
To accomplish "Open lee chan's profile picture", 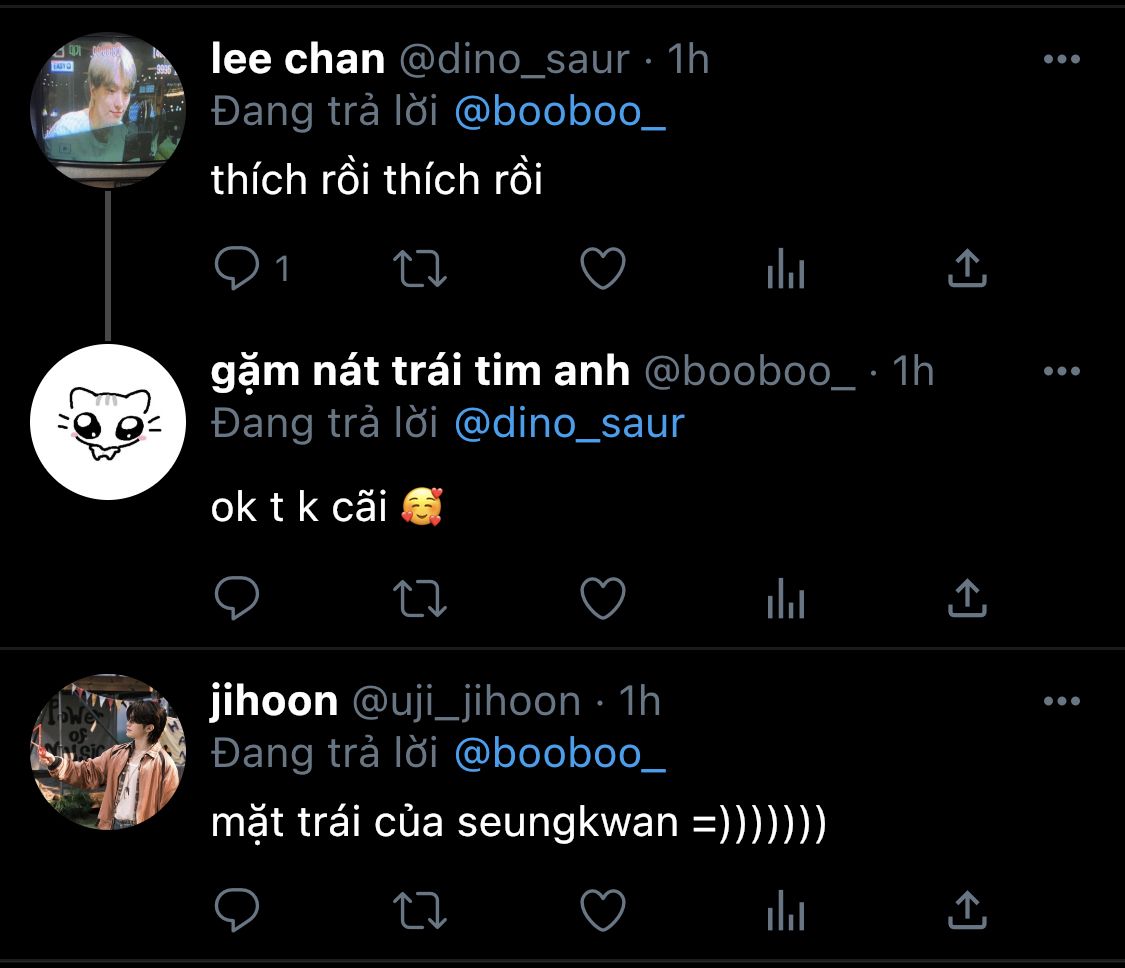I will pyautogui.click(x=108, y=110).
